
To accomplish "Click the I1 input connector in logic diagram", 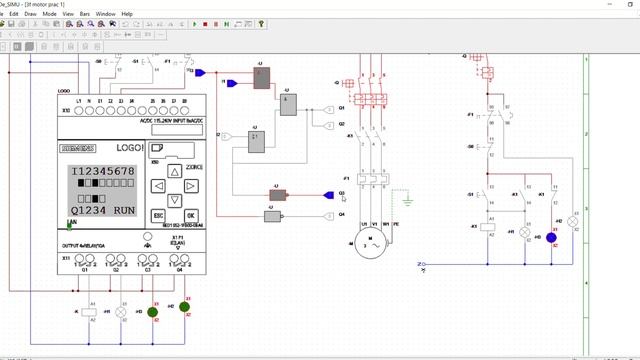I will (x=231, y=83).
